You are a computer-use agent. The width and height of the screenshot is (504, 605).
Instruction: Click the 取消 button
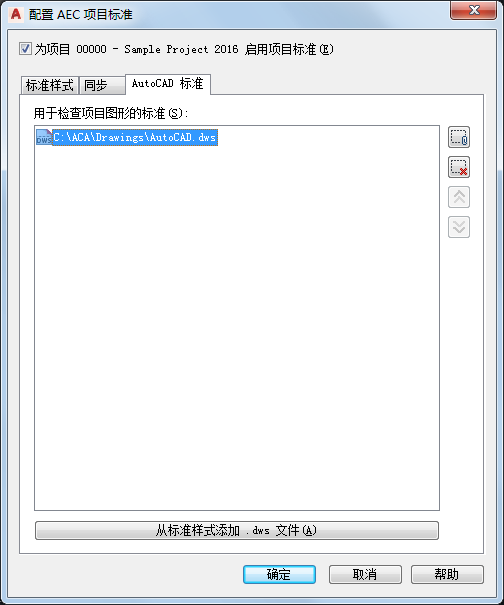[x=365, y=575]
